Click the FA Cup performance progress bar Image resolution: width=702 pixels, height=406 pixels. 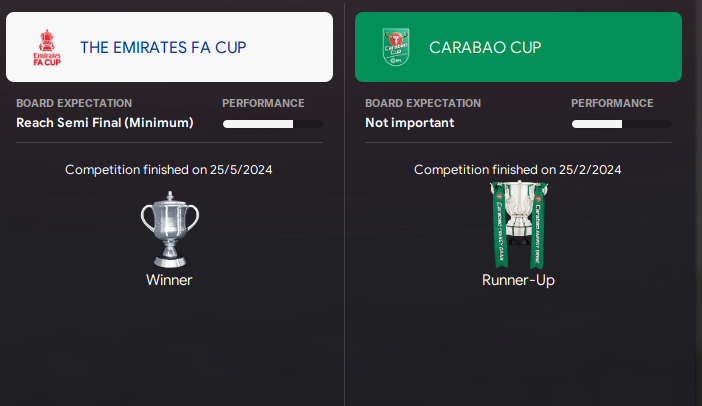click(x=273, y=124)
